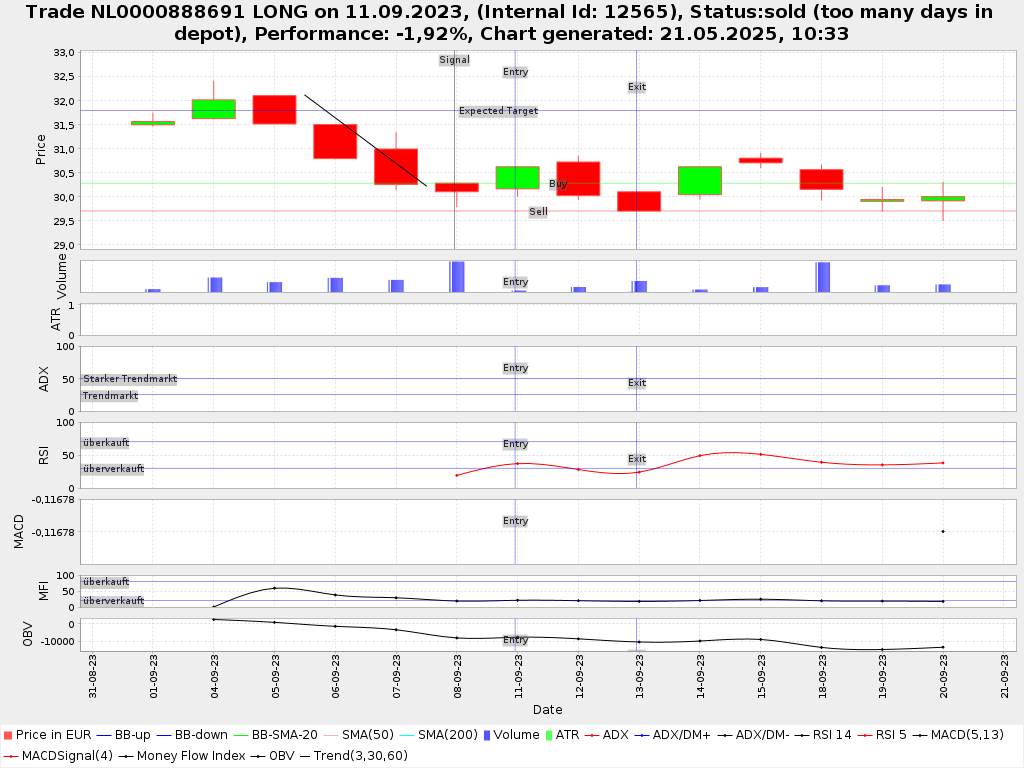Click the MACD data point on 20-09-23
This screenshot has height=768, width=1024.
pos(943,531)
